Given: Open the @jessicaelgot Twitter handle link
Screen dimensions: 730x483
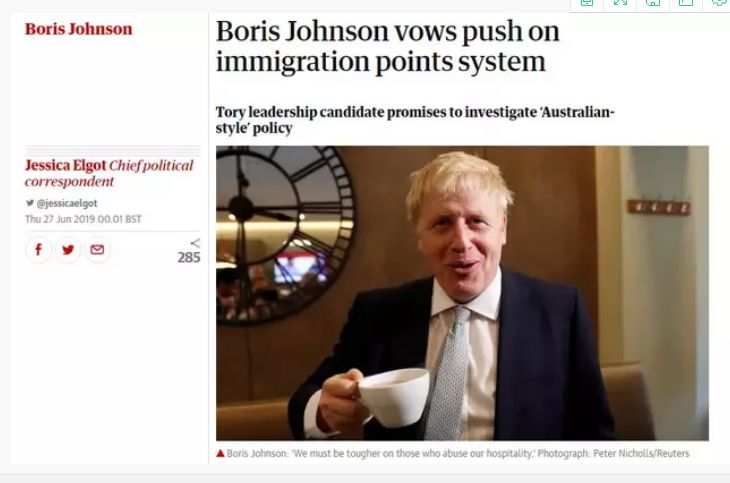Looking at the screenshot, I should tap(67, 203).
